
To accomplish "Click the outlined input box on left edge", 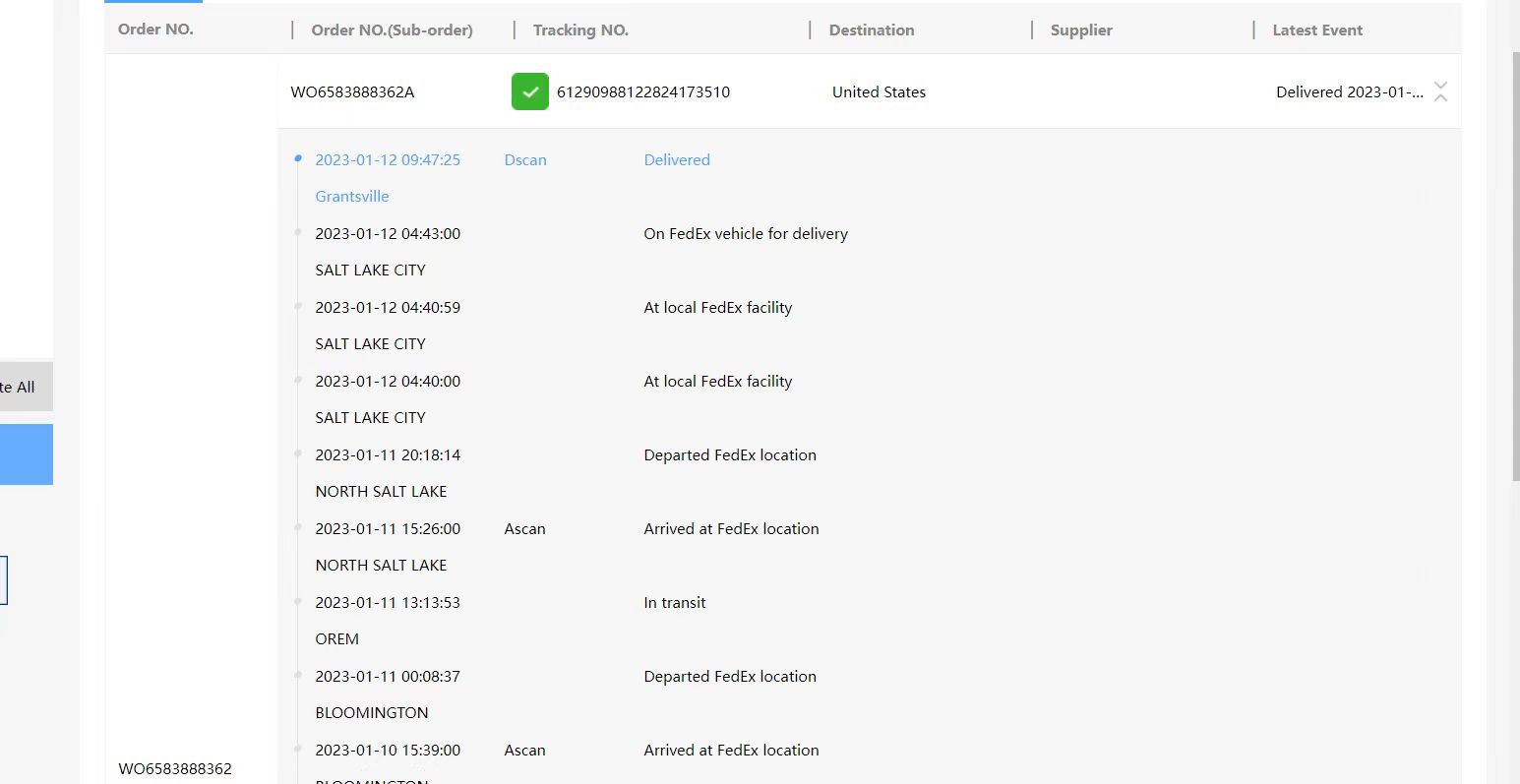I will (4, 580).
